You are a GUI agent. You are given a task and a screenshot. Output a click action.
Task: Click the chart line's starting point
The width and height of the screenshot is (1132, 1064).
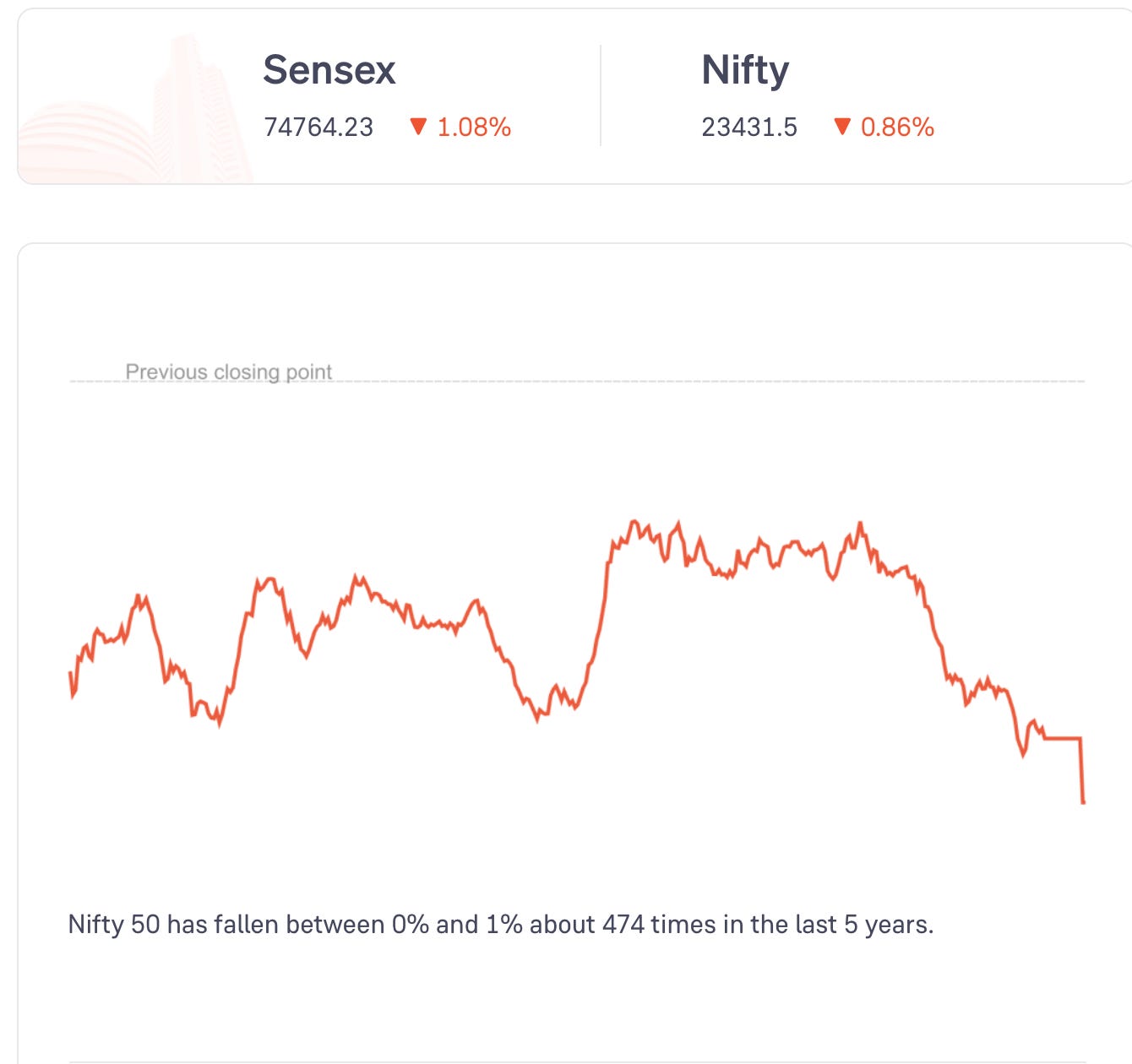[70, 673]
